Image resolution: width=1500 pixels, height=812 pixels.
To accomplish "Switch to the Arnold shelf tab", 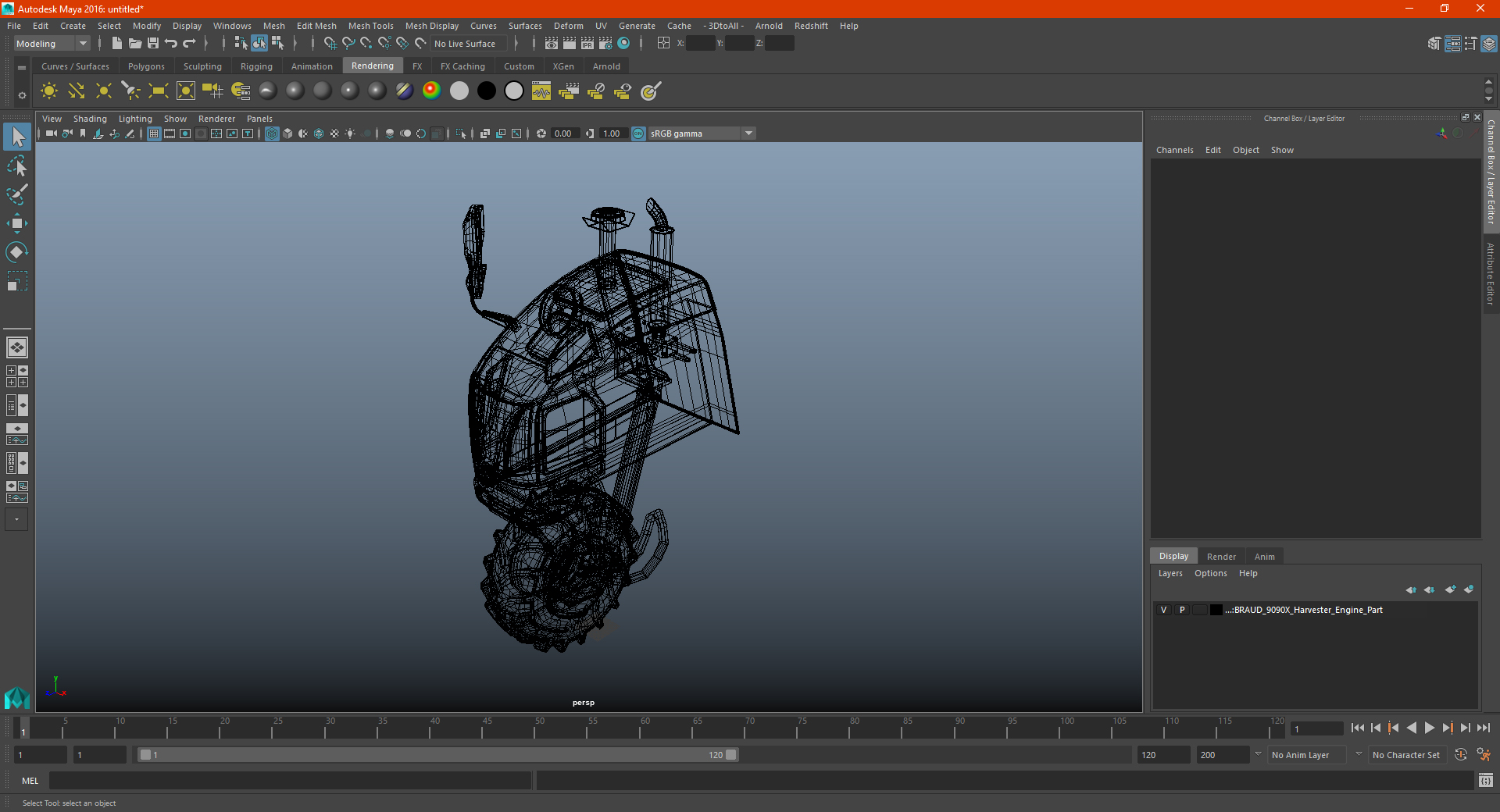I will [606, 66].
